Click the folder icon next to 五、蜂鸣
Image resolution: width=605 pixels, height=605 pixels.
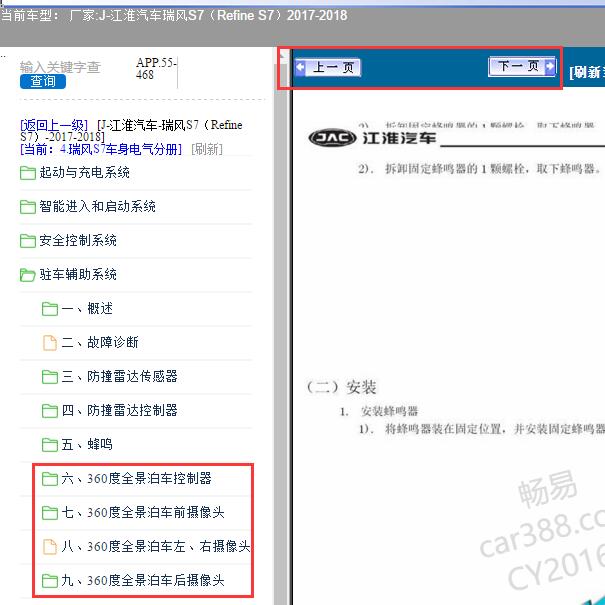click(50, 444)
